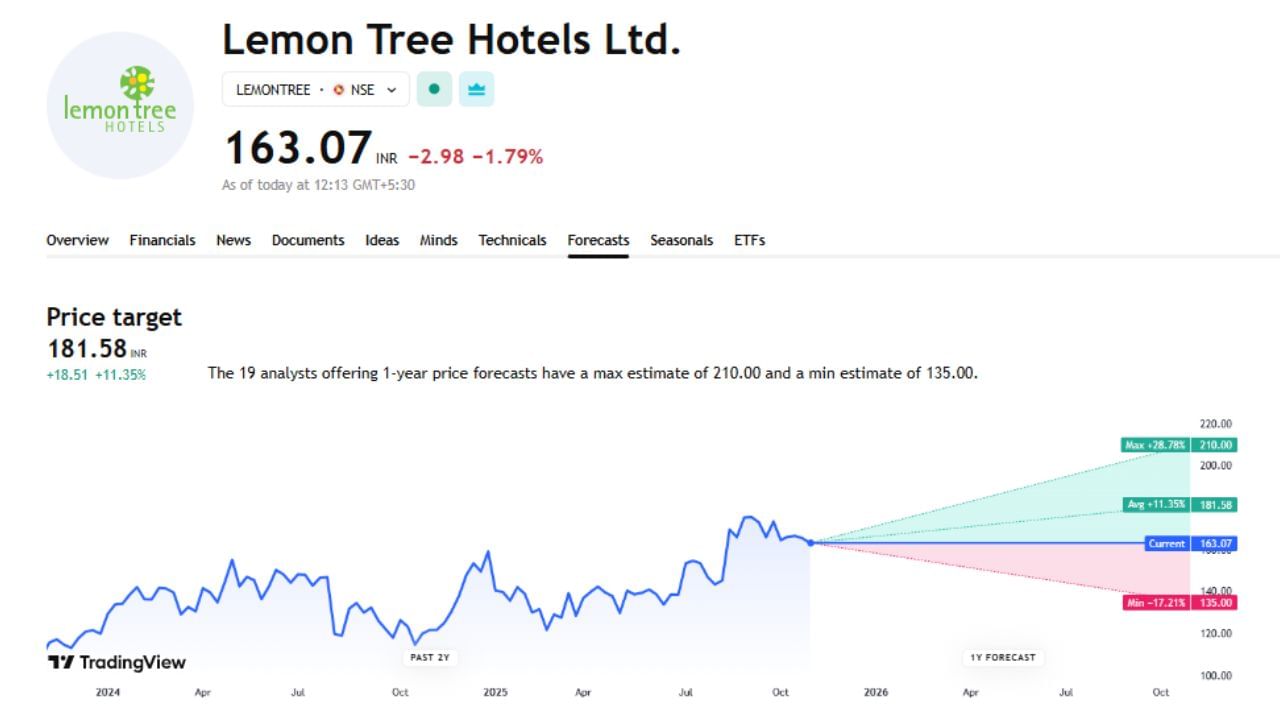Click the teal crown data plan icon
1280x720 pixels.
coord(476,89)
